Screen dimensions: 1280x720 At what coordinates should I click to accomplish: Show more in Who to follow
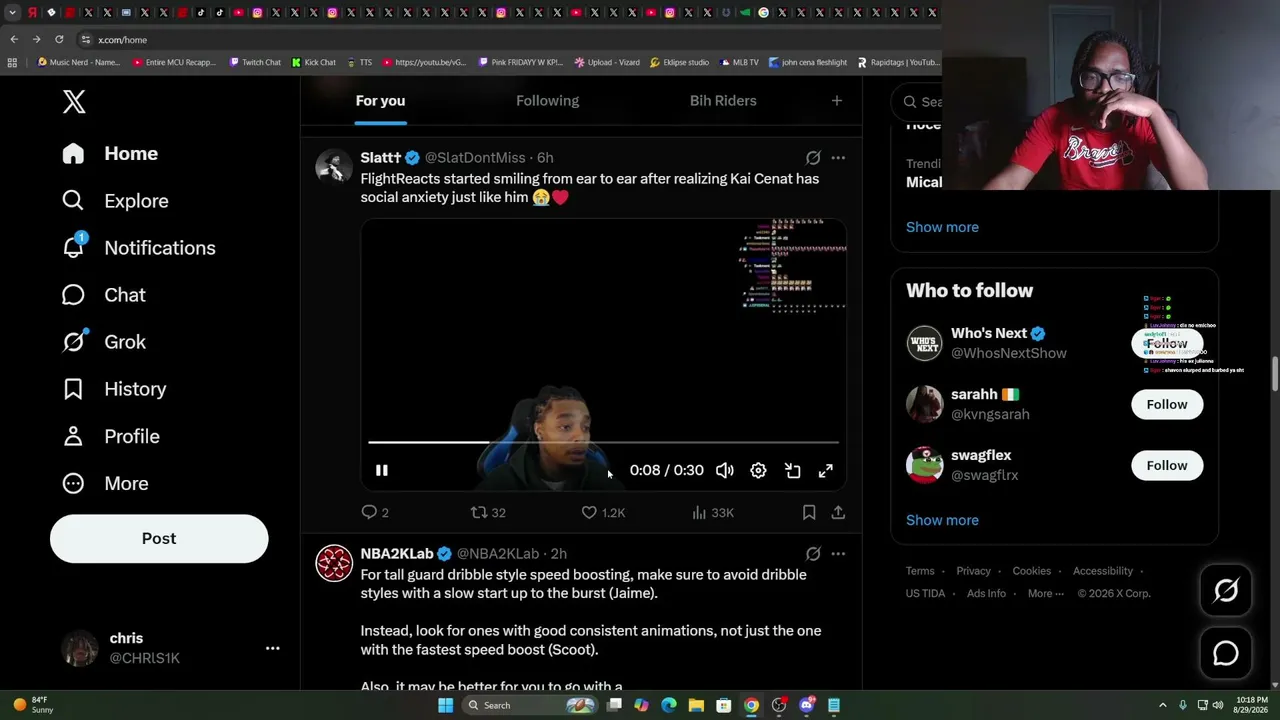[942, 520]
